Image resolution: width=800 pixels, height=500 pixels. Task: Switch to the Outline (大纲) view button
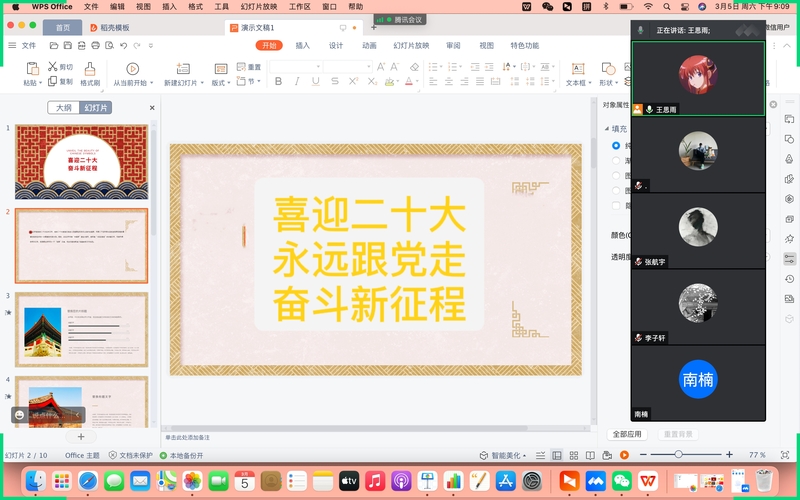point(63,108)
